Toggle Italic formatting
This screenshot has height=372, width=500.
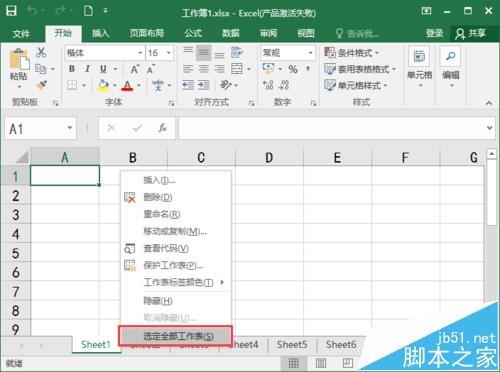pyautogui.click(x=87, y=69)
